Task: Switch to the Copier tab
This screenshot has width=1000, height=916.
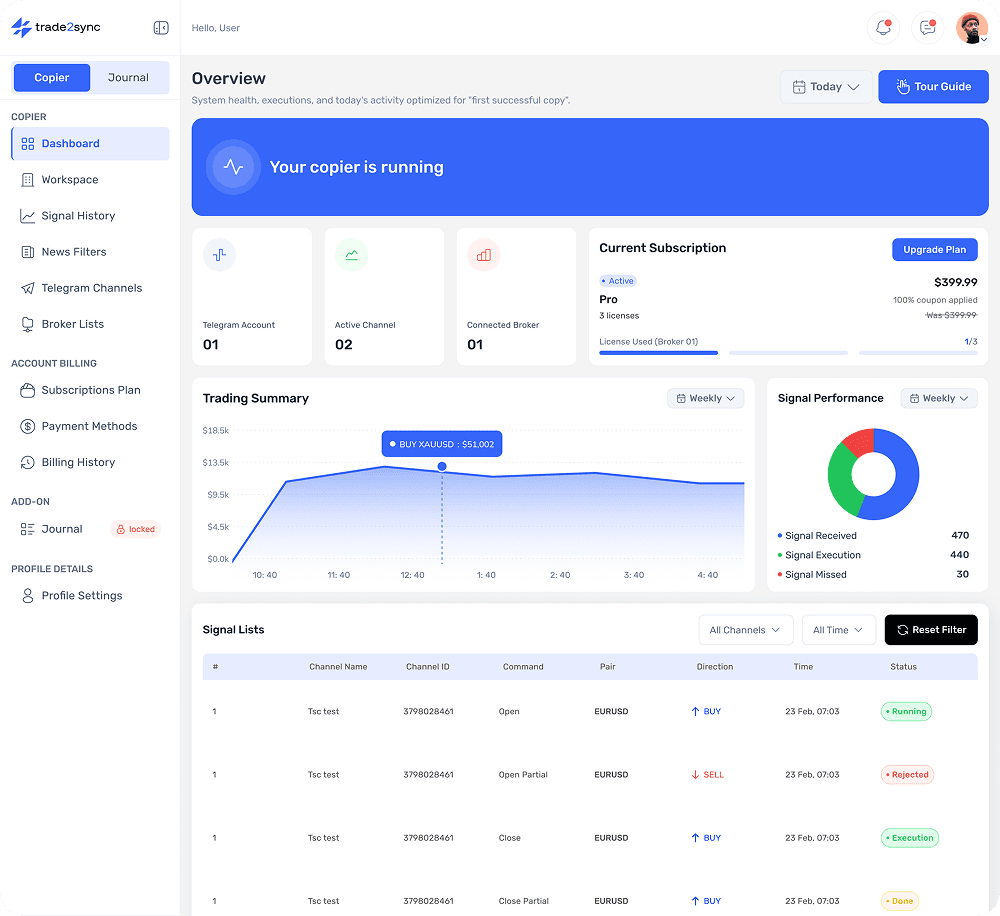Action: pos(52,78)
